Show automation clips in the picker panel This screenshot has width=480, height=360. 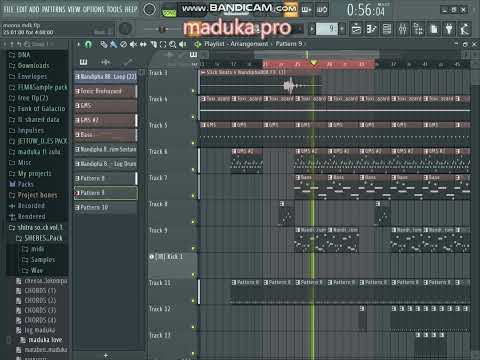coord(128,62)
